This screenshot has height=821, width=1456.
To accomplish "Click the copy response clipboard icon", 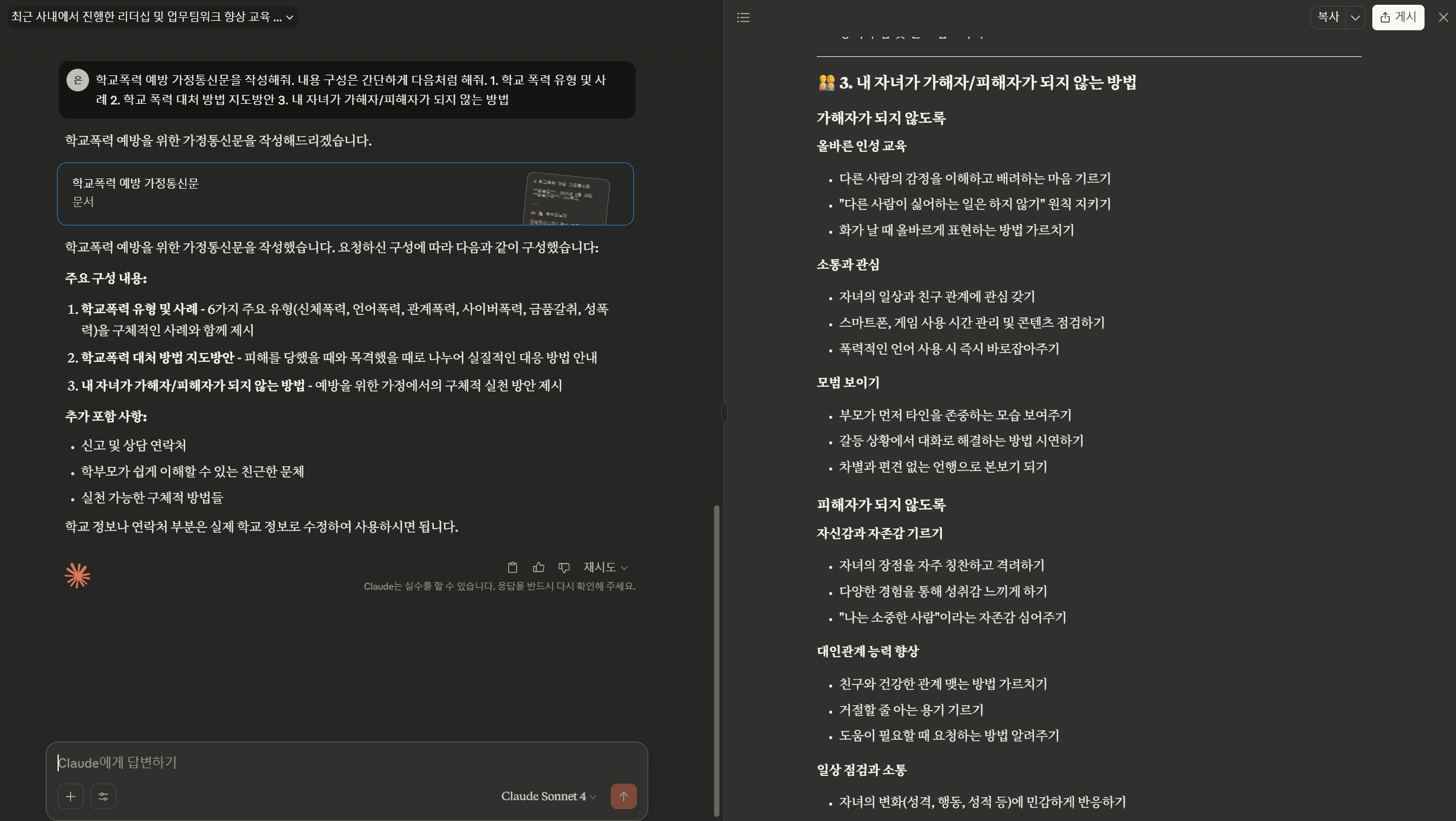I will point(513,568).
